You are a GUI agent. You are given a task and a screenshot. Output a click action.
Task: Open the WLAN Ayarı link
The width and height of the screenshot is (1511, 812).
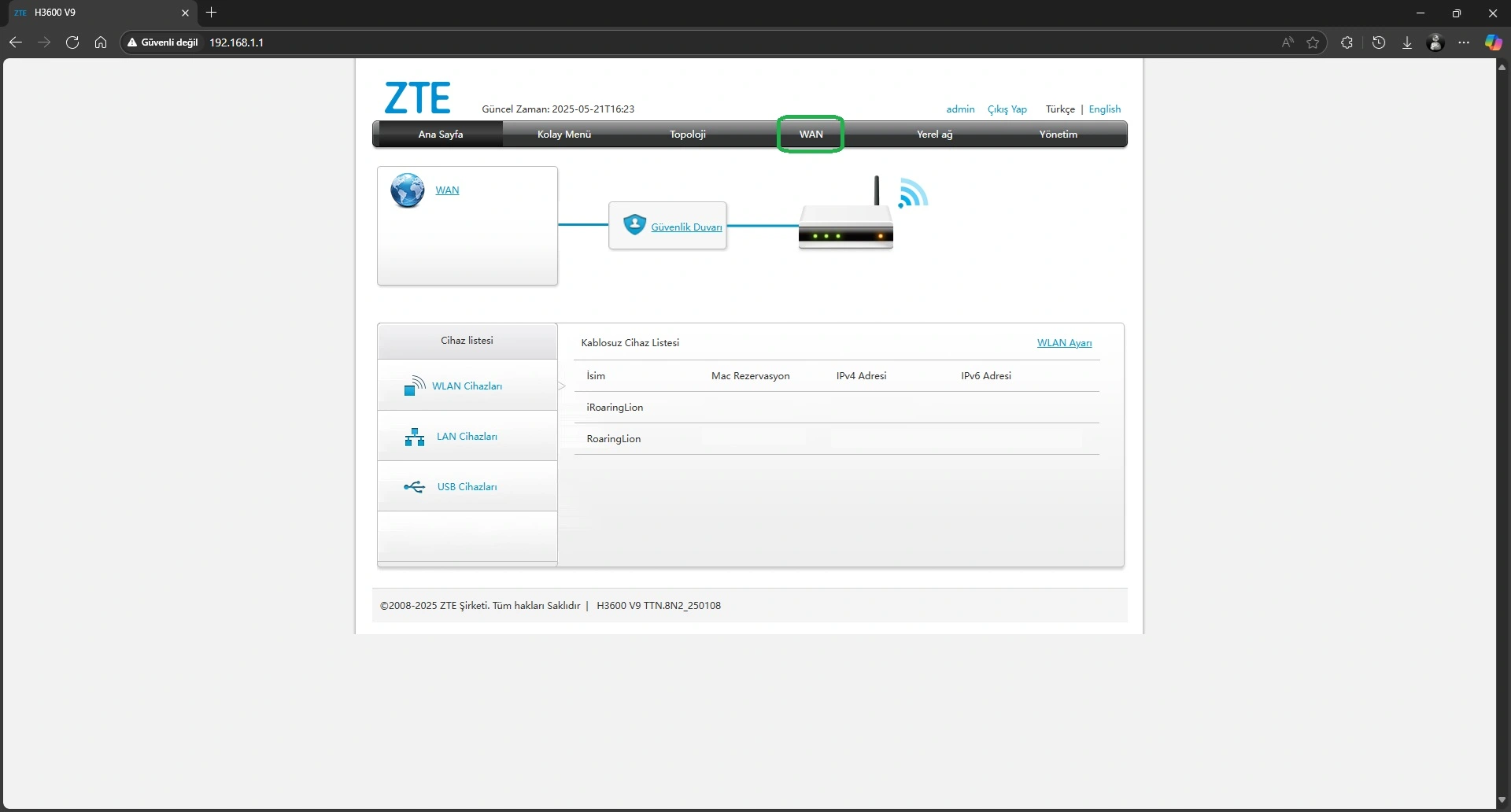pyautogui.click(x=1064, y=343)
